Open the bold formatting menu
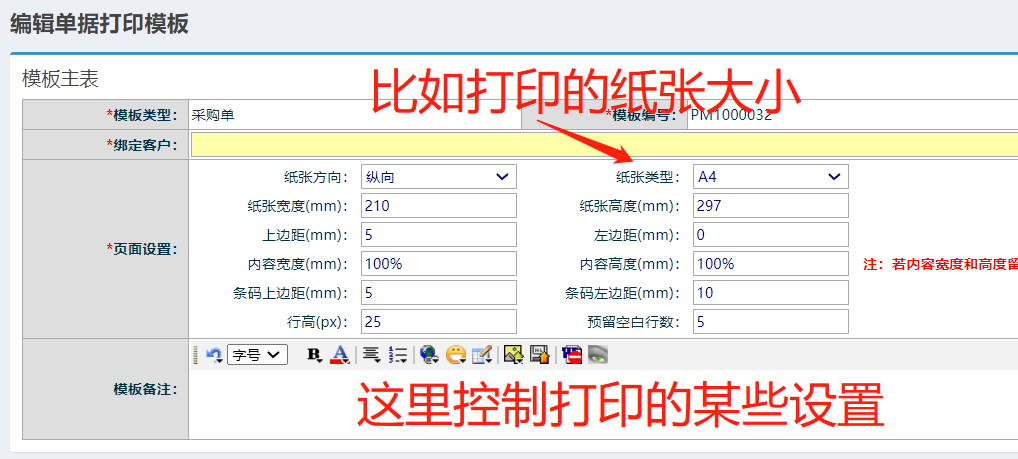 (x=315, y=354)
